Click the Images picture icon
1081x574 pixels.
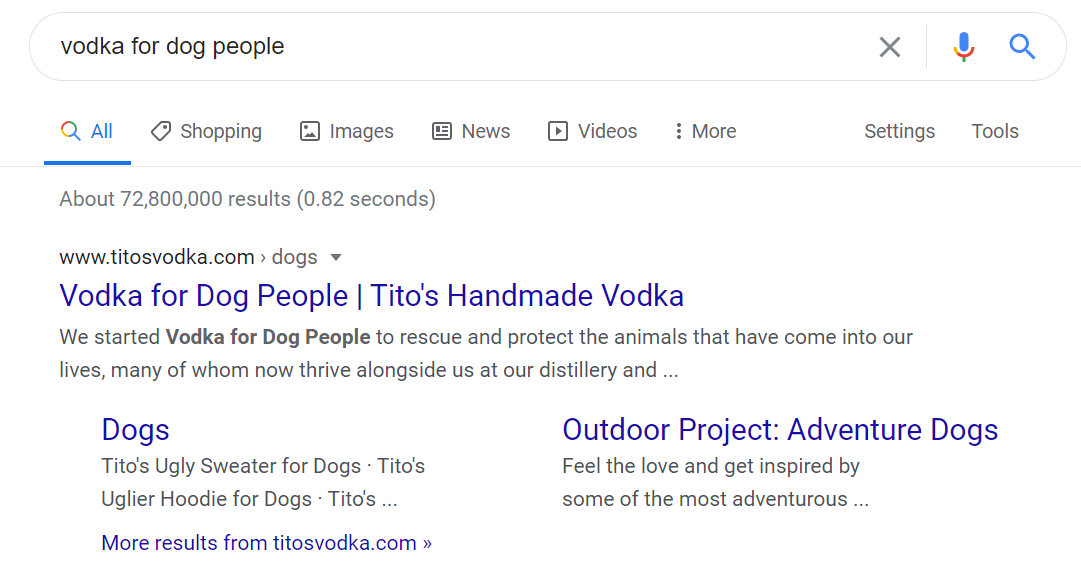(310, 131)
